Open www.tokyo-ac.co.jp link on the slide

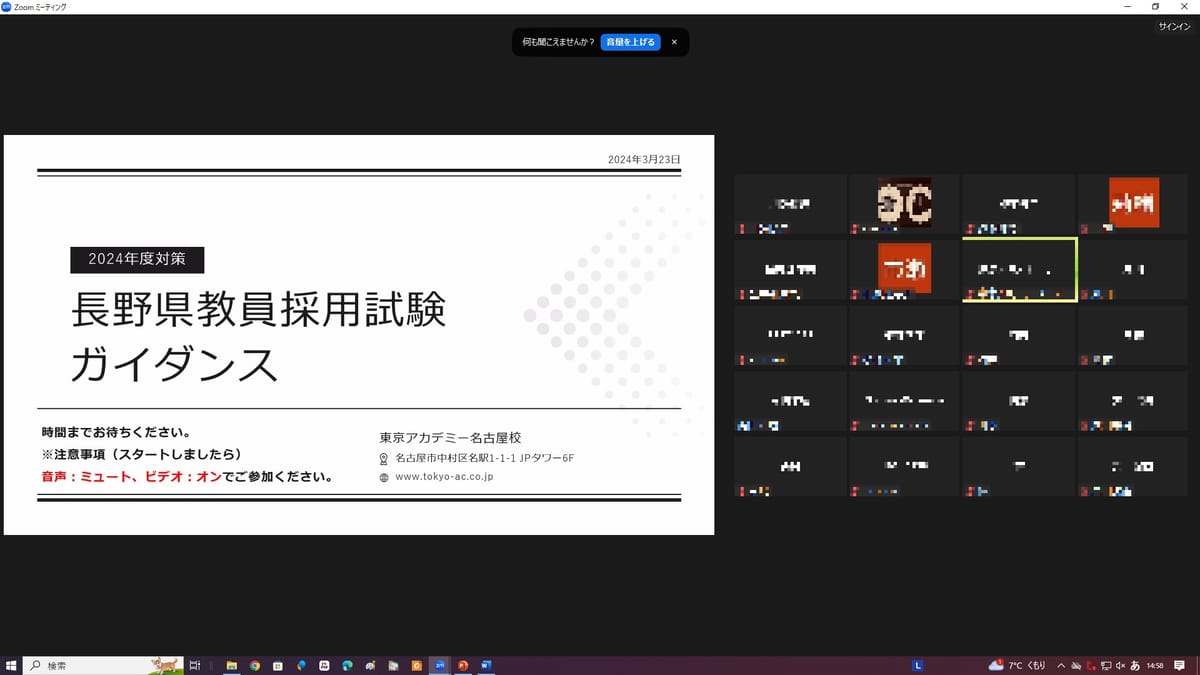(x=444, y=477)
